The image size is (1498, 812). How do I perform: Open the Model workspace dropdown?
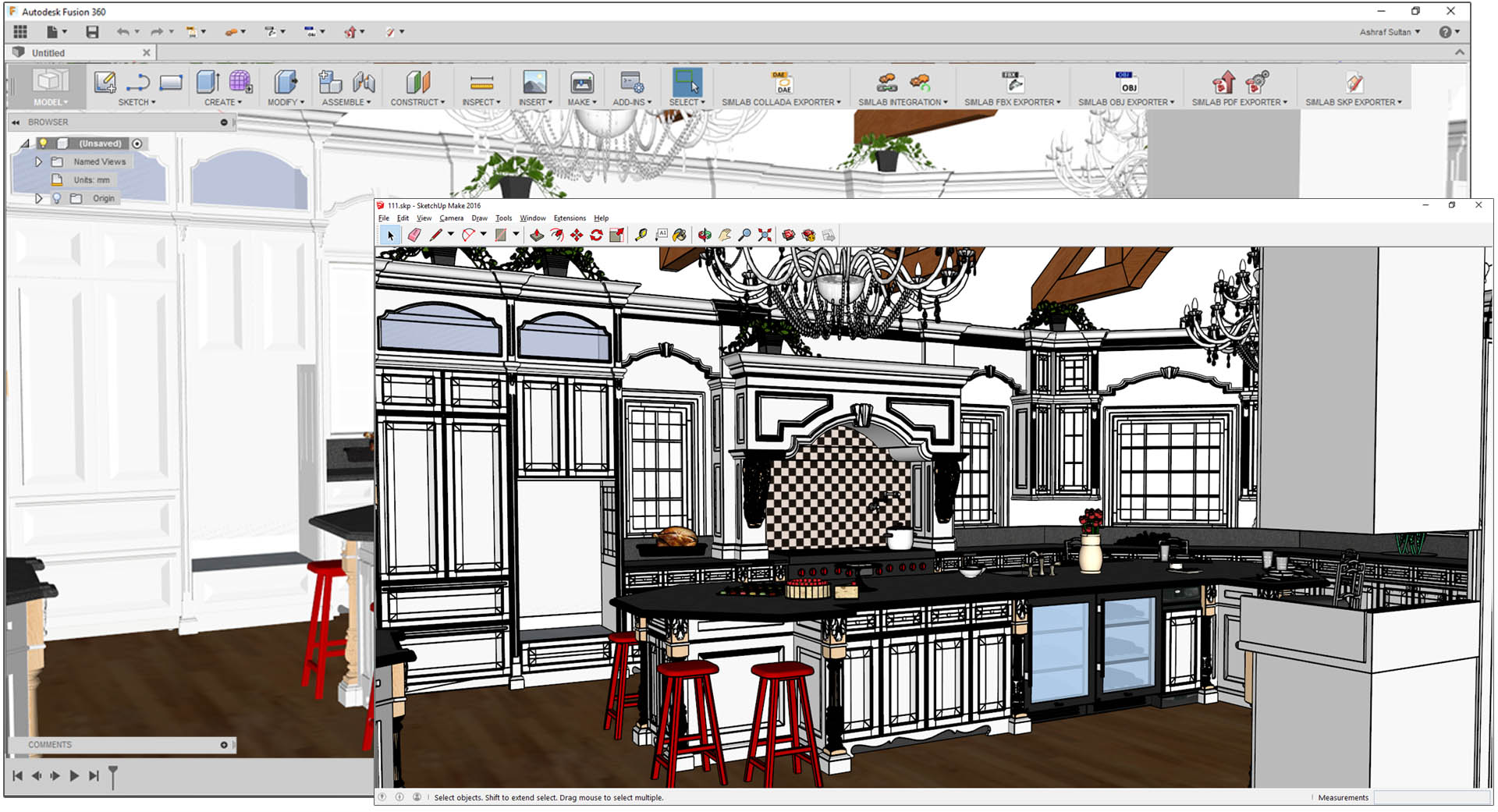(x=51, y=102)
